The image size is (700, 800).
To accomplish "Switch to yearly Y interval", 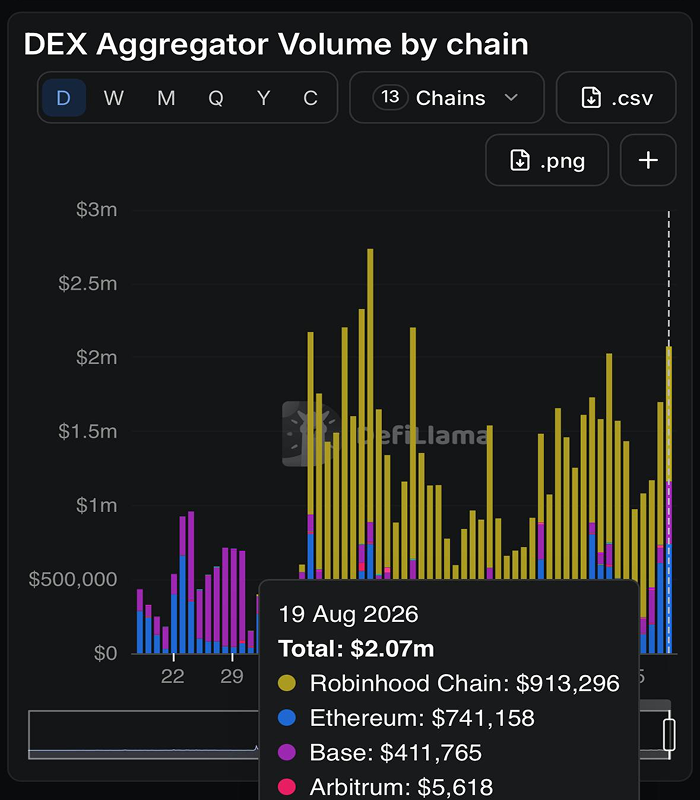I will click(x=263, y=97).
